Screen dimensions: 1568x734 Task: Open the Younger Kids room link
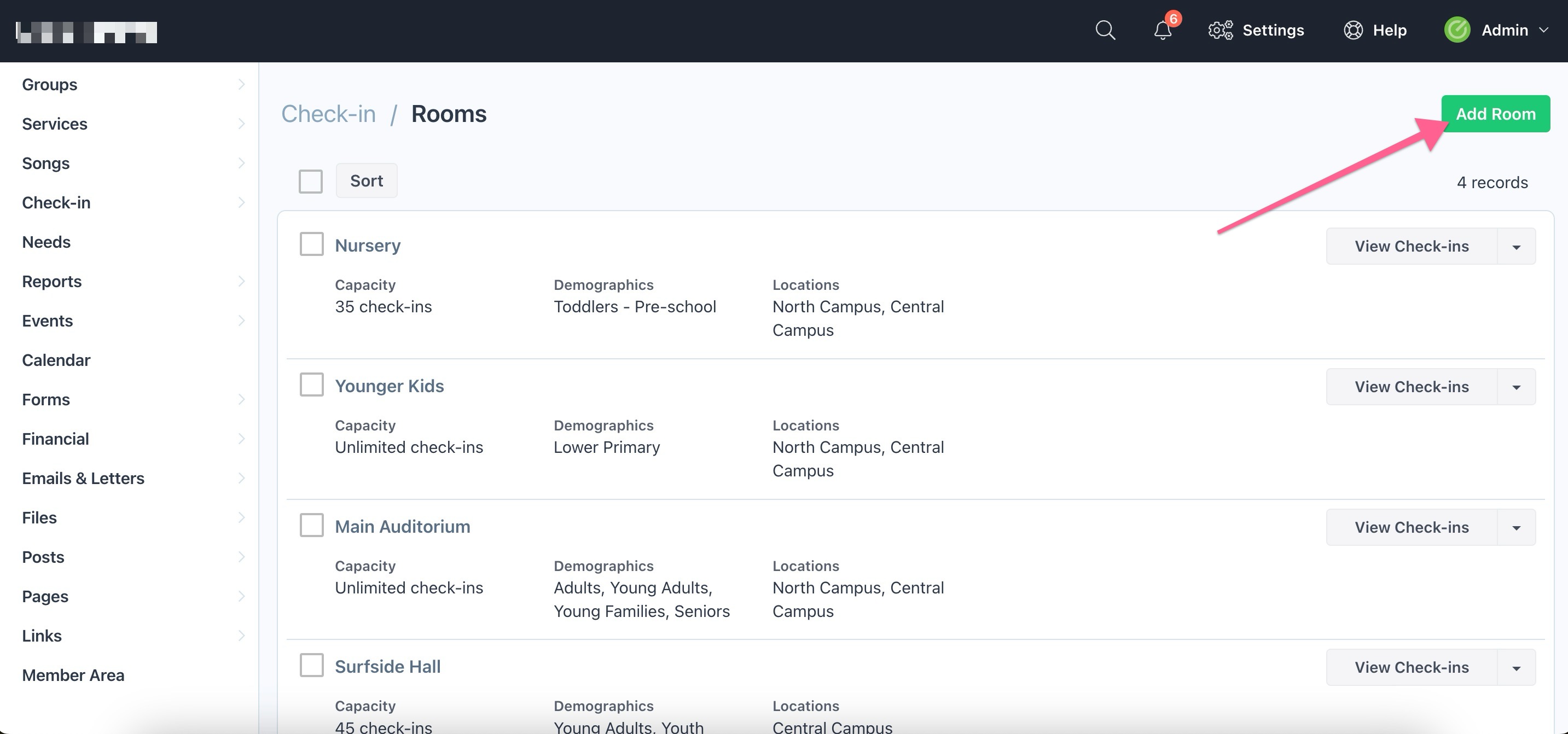(390, 386)
